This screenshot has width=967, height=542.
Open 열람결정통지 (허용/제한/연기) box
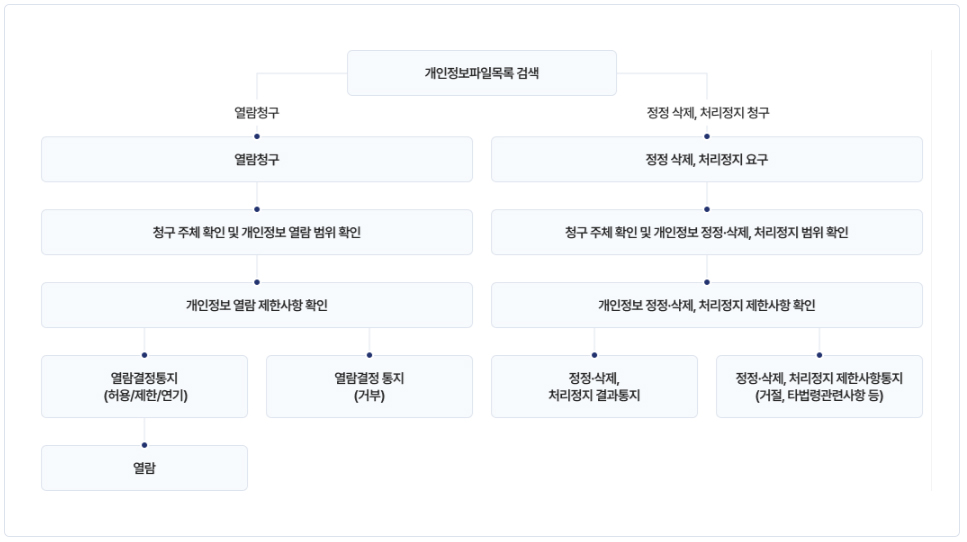coord(144,387)
